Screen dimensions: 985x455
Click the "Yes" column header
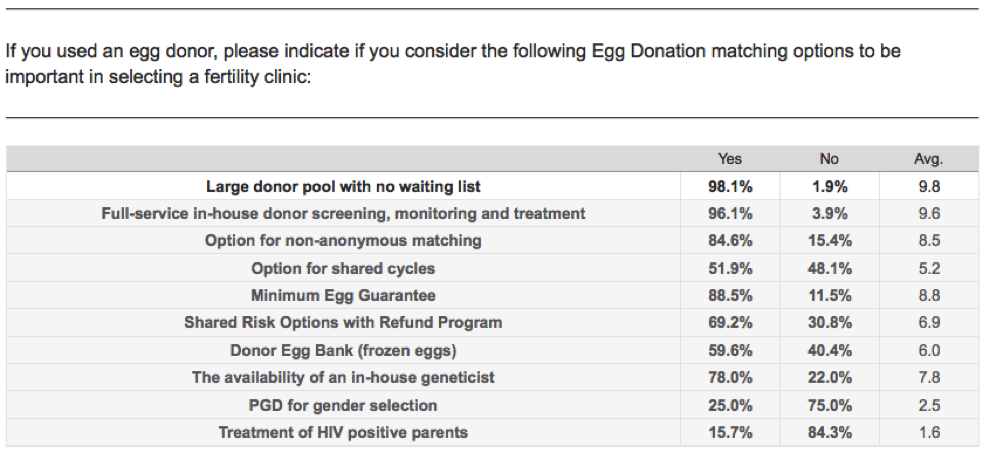click(x=730, y=159)
